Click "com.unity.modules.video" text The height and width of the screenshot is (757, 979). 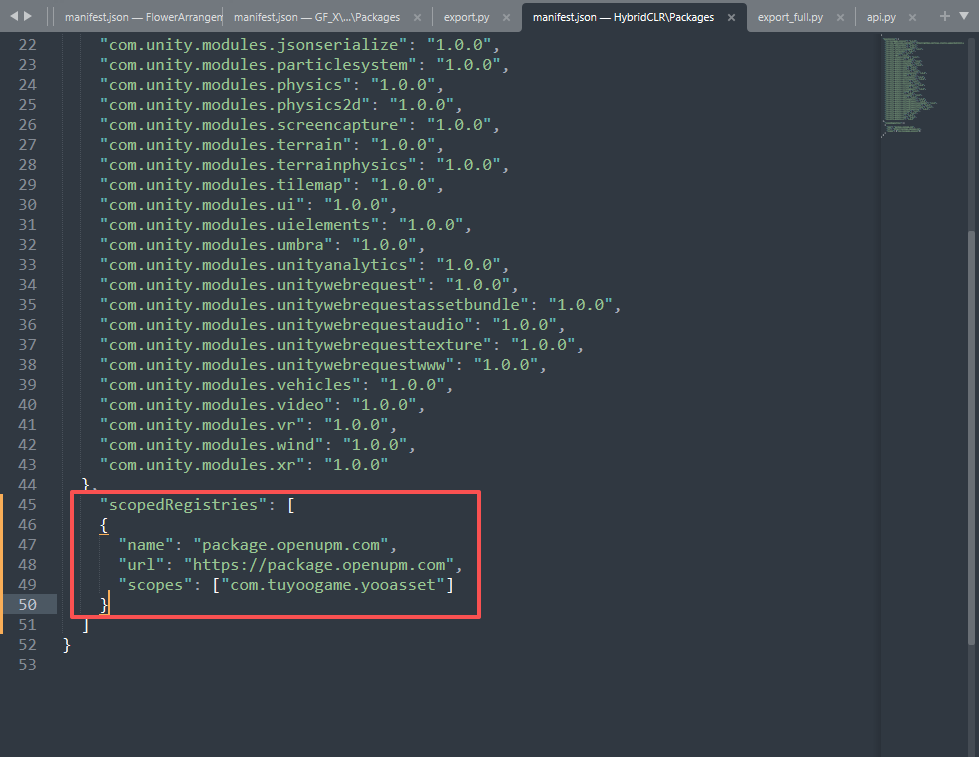pyautogui.click(x=216, y=405)
